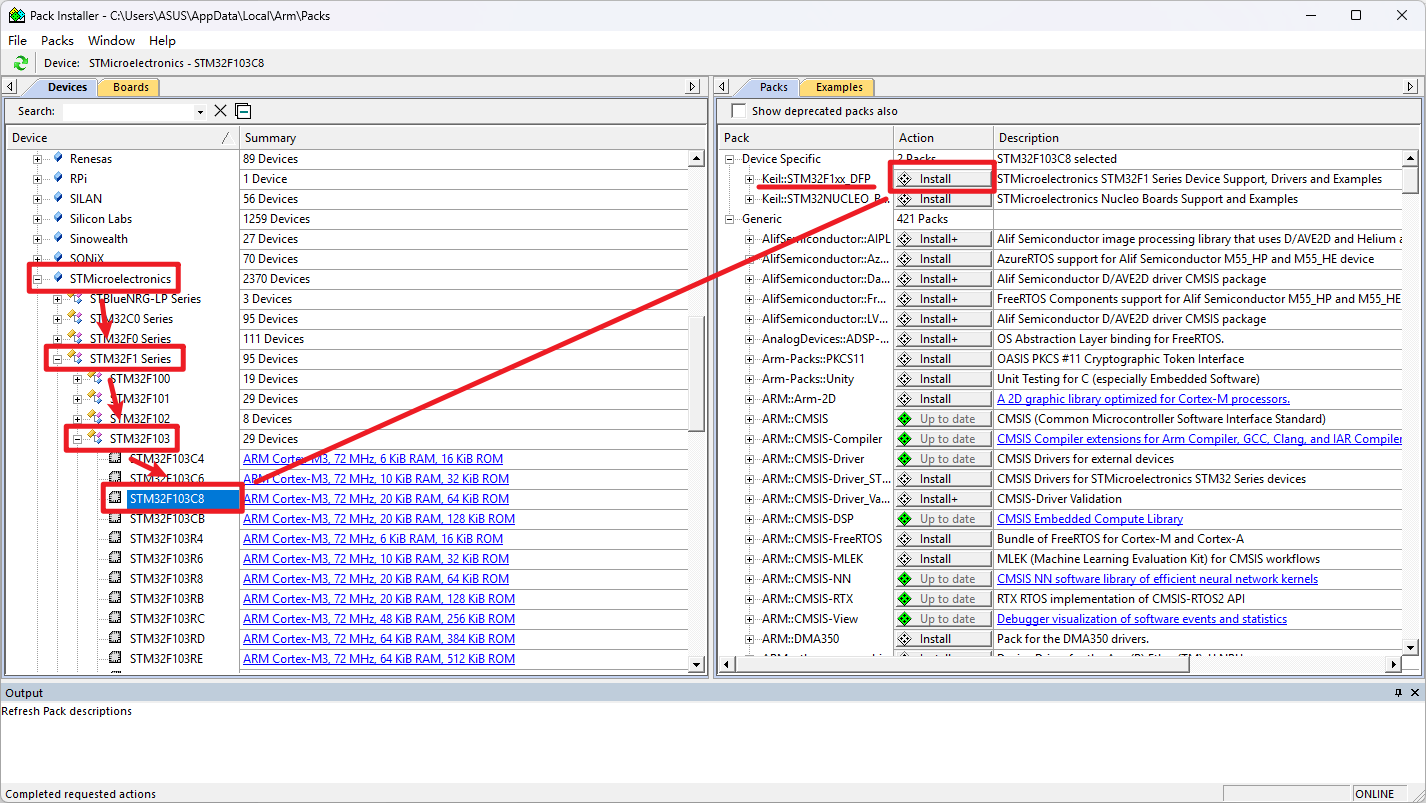Click the Renesas vendor diamond icon
The width and height of the screenshot is (1426, 803).
(58, 158)
